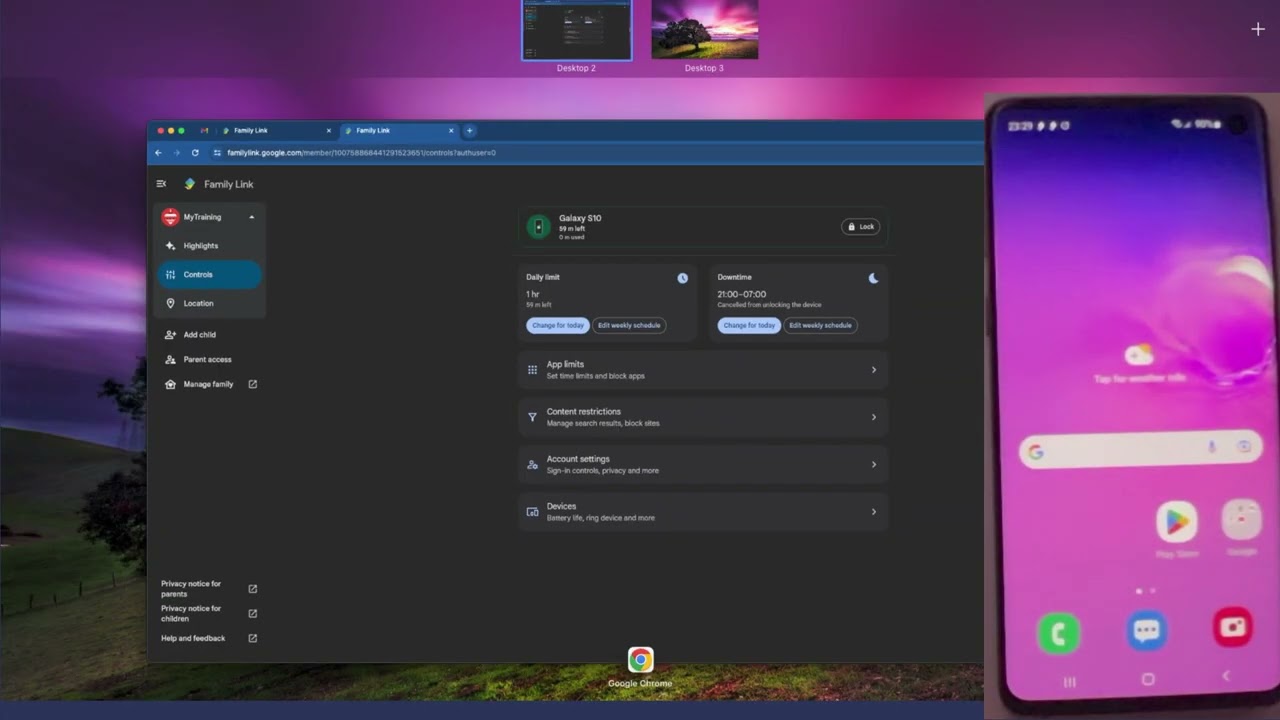Click the Content restrictions filter icon
Screen dimensions: 1280x720
tap(532, 417)
